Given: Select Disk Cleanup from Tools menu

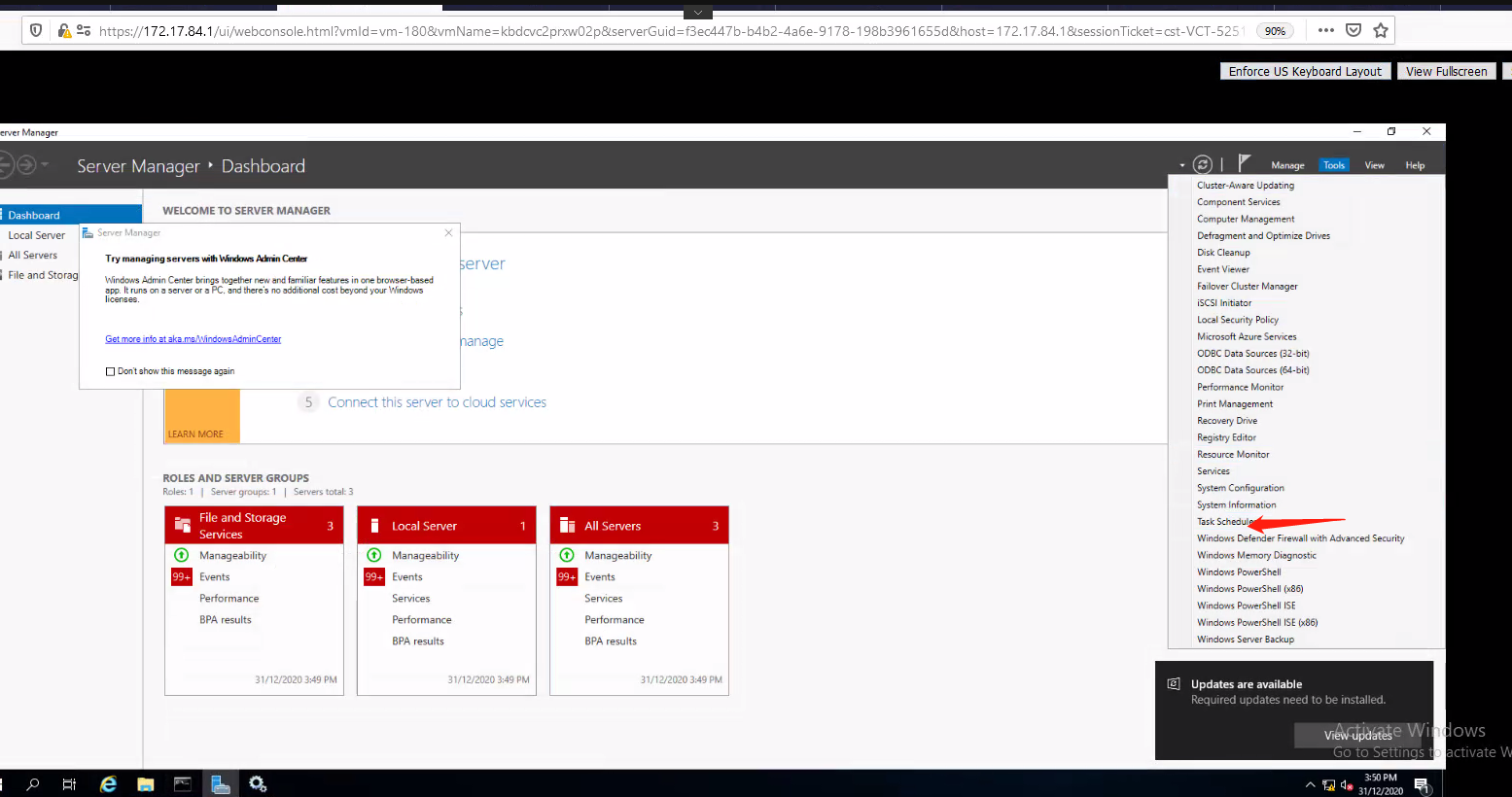Looking at the screenshot, I should 1223,253.
